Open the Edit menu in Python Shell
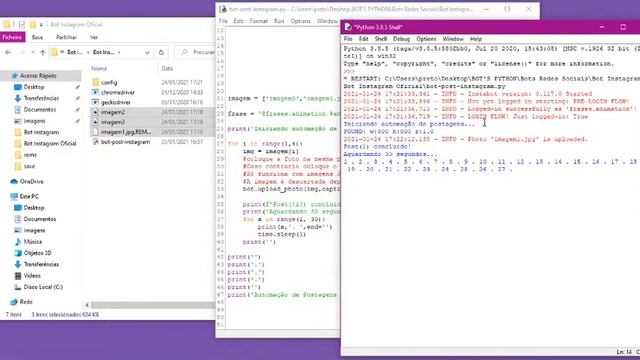This screenshot has width=640, height=360. (x=363, y=39)
